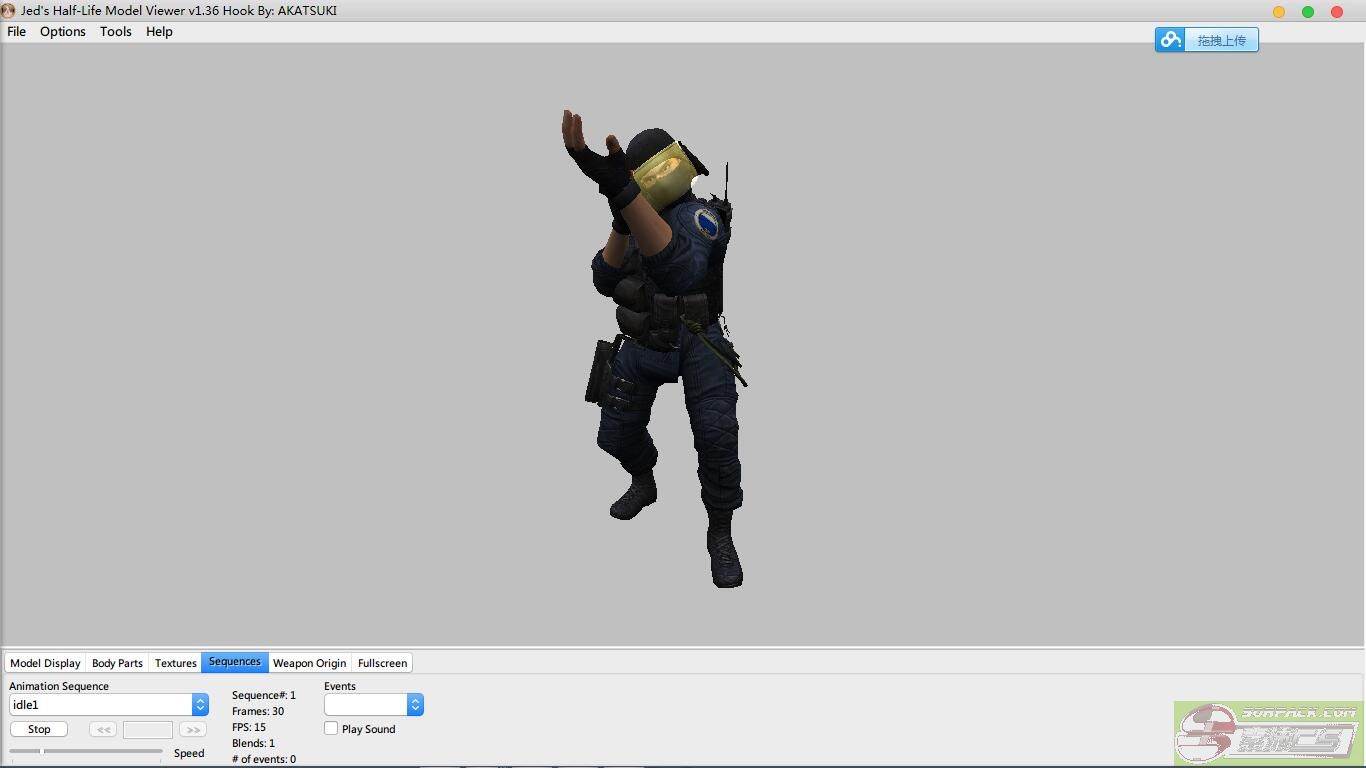Click the model viewer app icon in title bar
Viewport: 1366px width, 768px height.
[9, 11]
